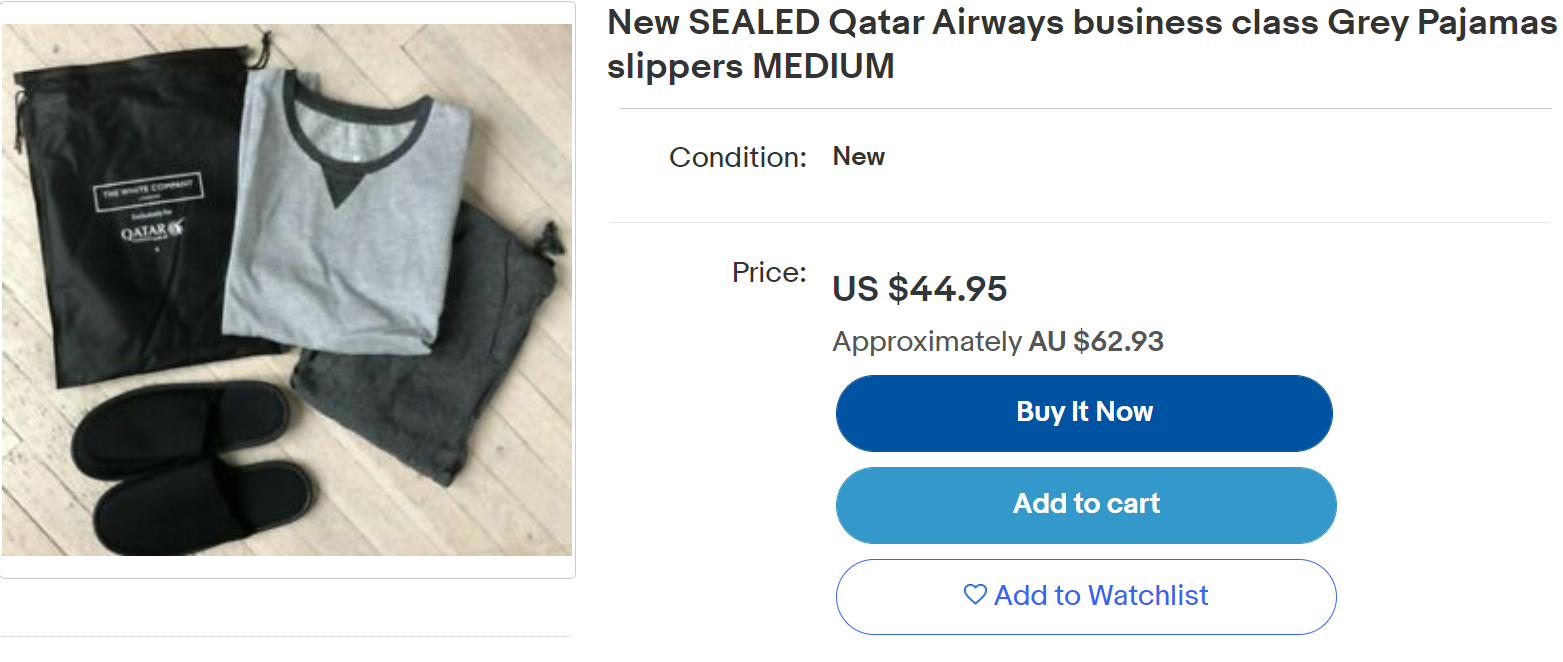The height and width of the screenshot is (662, 1563).
Task: Click the Price label
Action: tap(769, 272)
